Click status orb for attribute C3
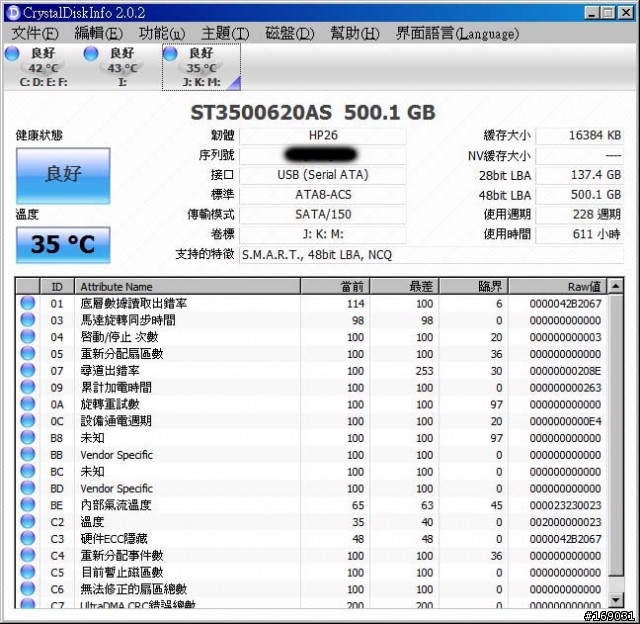 [x=28, y=538]
